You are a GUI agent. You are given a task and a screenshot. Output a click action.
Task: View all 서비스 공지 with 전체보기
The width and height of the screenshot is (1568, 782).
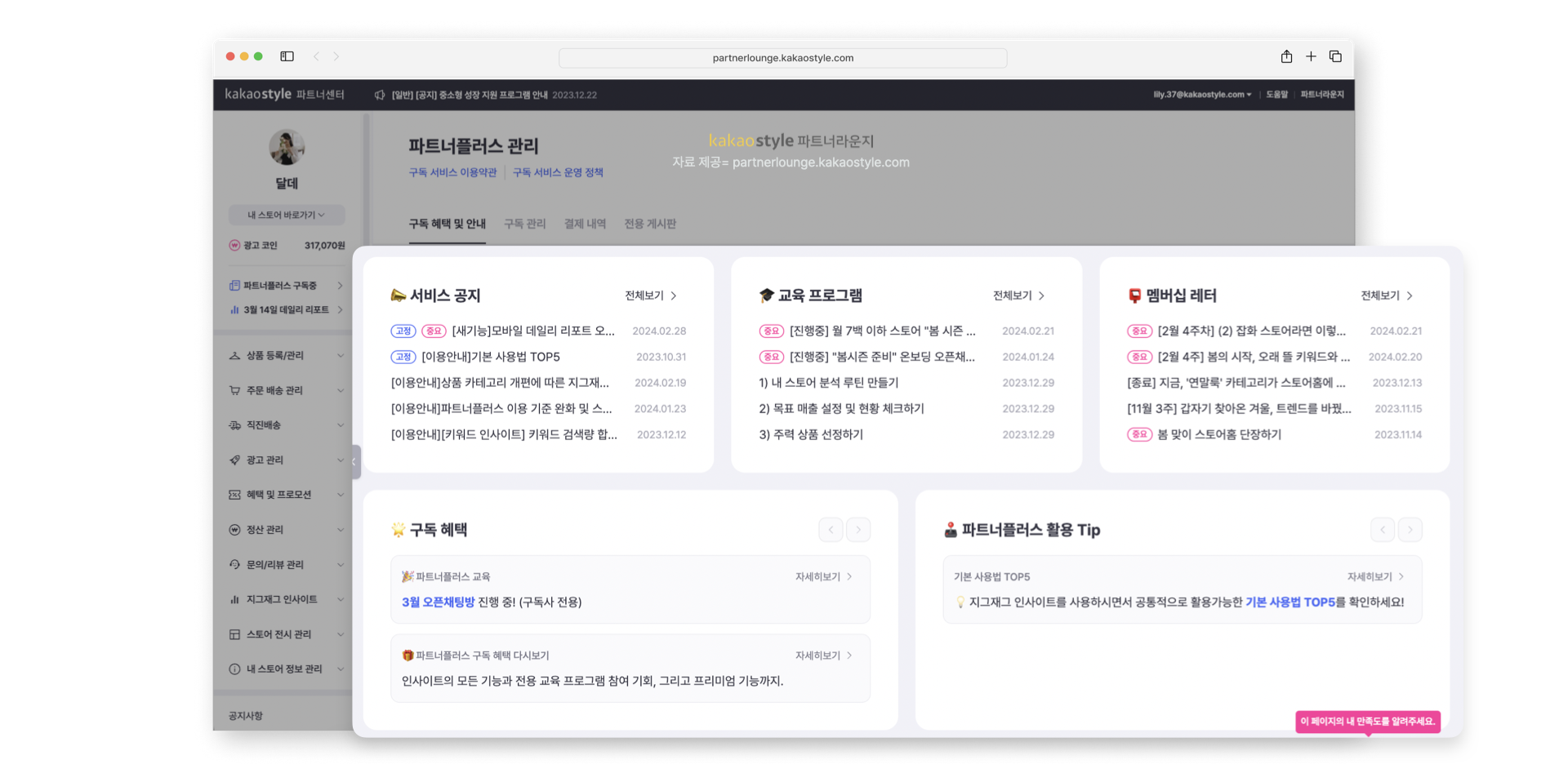pyautogui.click(x=651, y=295)
